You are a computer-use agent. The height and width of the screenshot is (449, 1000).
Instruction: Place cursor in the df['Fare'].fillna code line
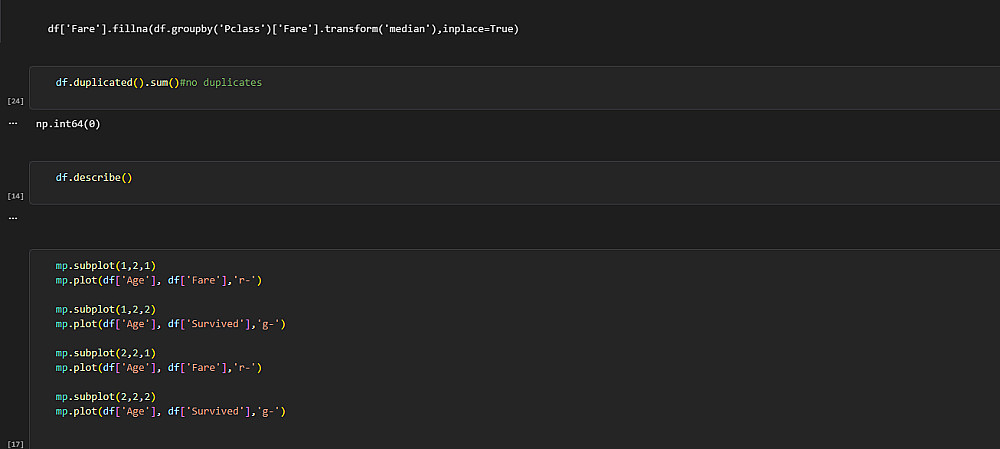click(282, 28)
